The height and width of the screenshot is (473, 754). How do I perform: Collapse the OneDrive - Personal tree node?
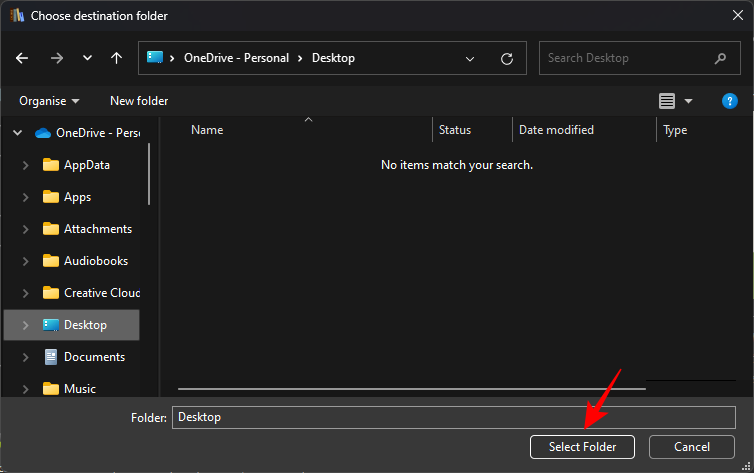point(17,133)
